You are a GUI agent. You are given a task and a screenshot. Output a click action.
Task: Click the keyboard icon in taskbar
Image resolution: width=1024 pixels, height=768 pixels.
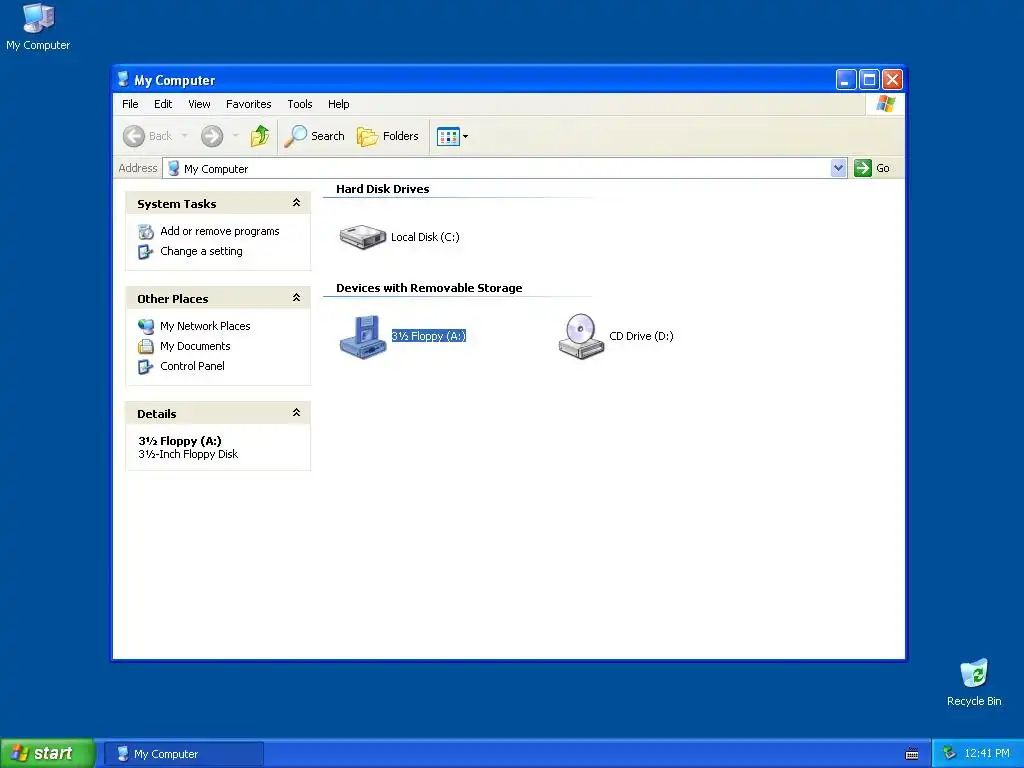[x=912, y=754]
